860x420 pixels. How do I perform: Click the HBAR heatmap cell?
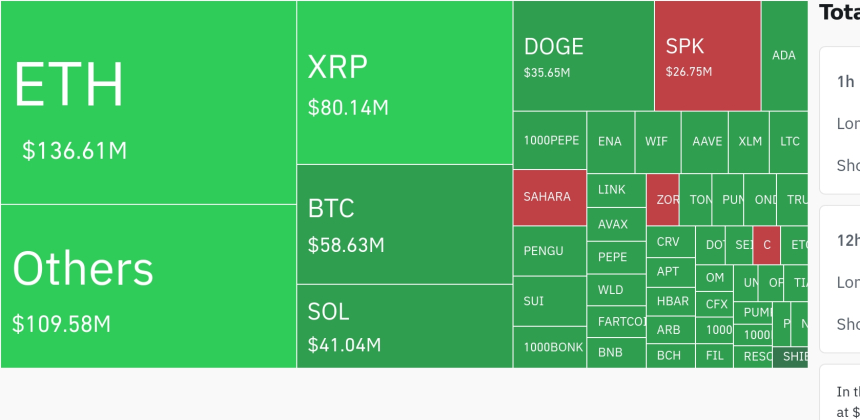click(x=672, y=301)
